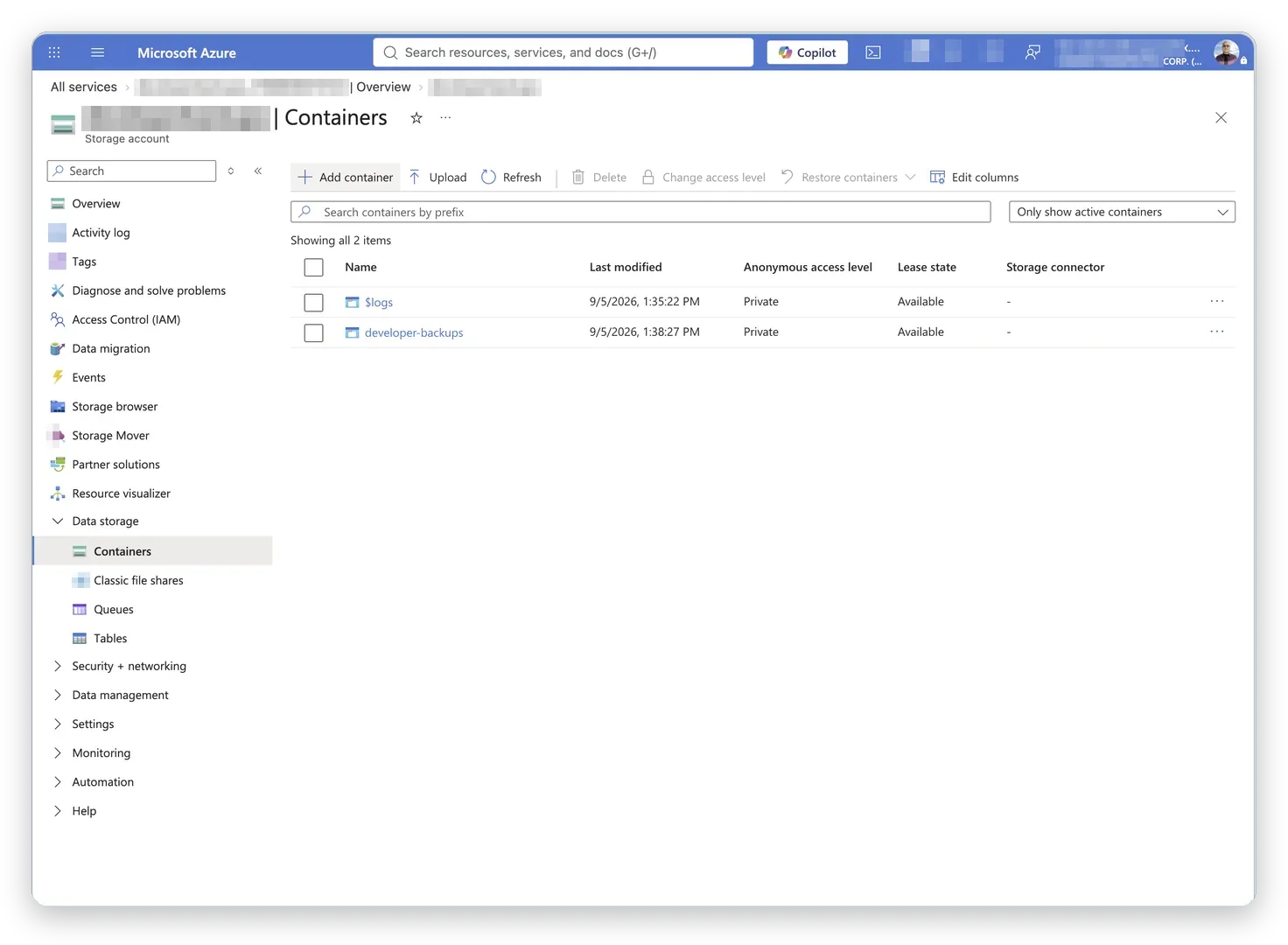Open Edit columns

pyautogui.click(x=974, y=177)
